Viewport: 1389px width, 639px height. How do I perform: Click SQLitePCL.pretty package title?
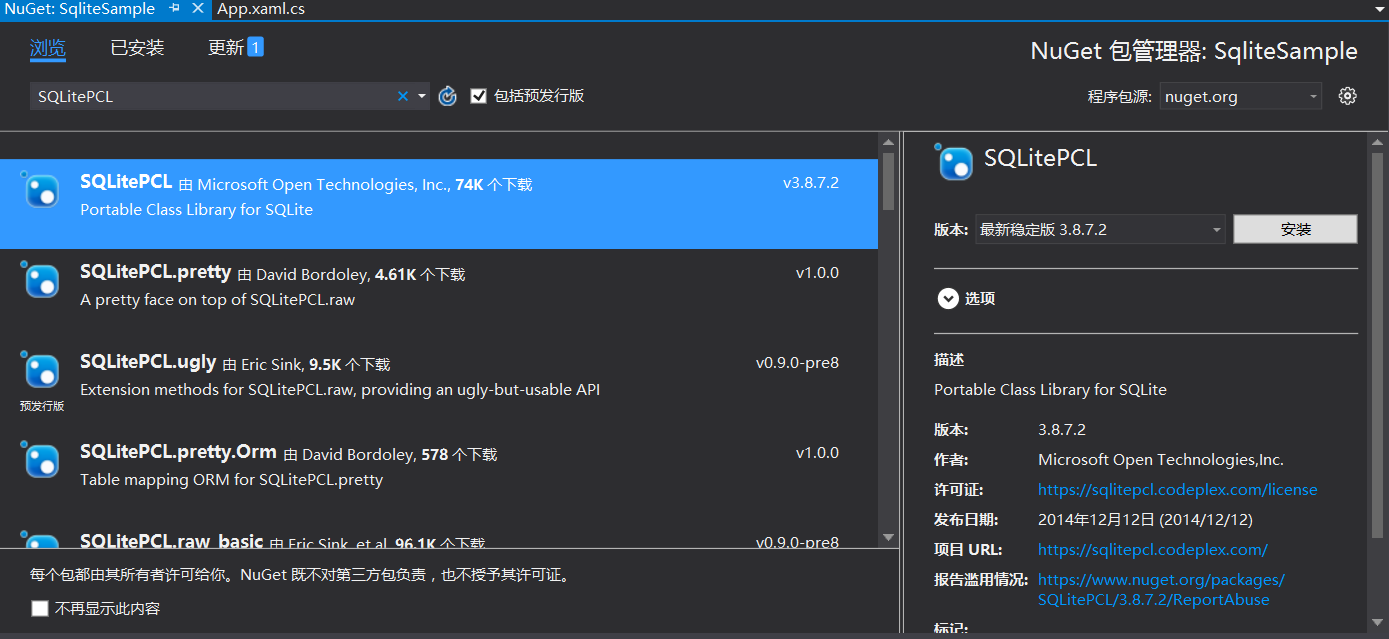point(155,272)
